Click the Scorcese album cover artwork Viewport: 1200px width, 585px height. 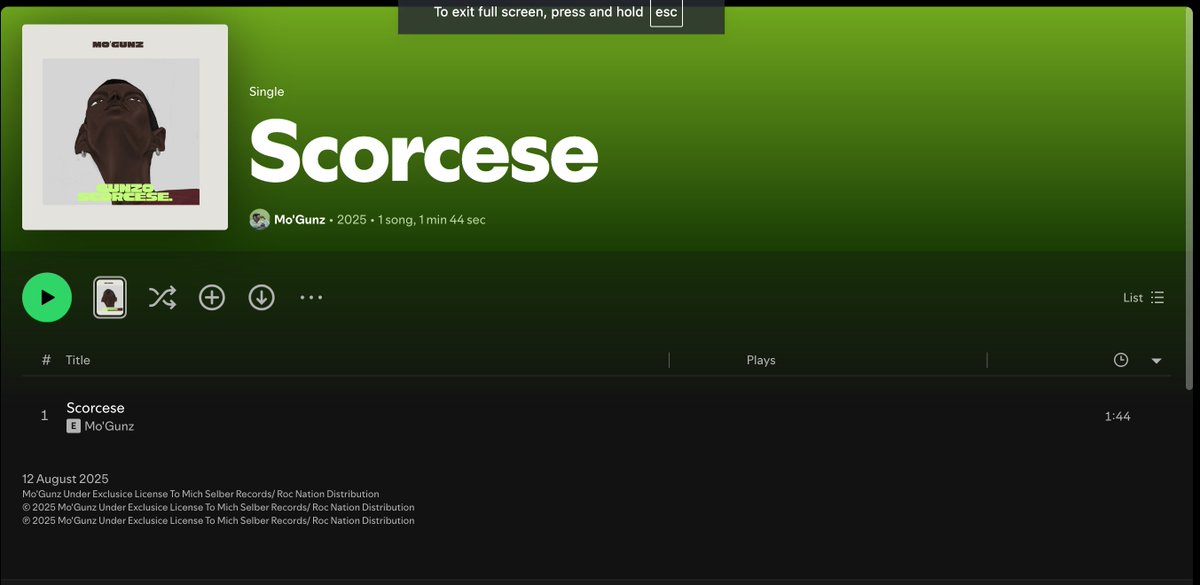click(x=124, y=126)
